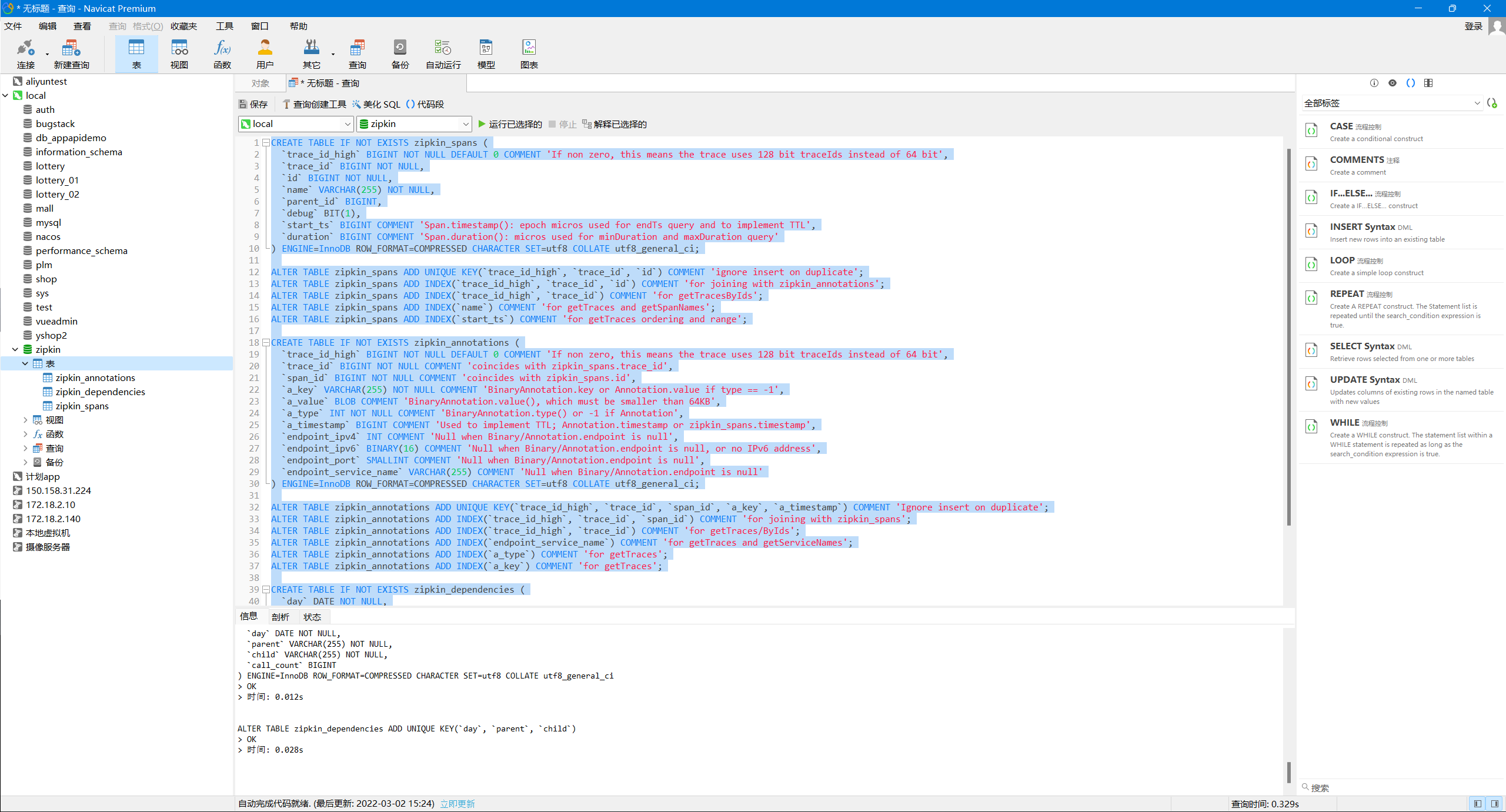Toggle the right pane visibility button in status bar
Viewport: 1506px width, 812px height.
1494,803
